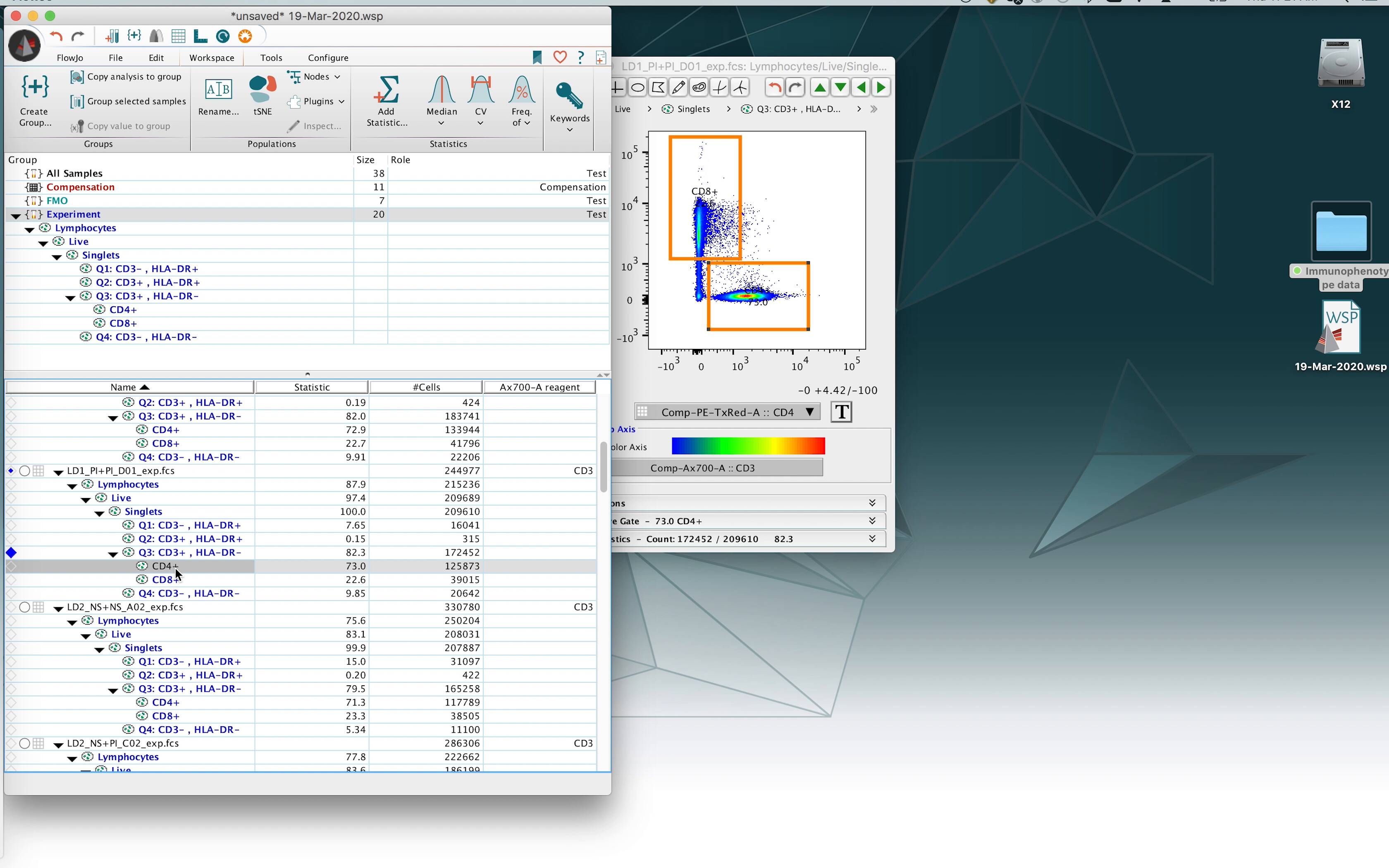Select the polygon gate tool
This screenshot has height=868, width=1389.
[x=659, y=88]
